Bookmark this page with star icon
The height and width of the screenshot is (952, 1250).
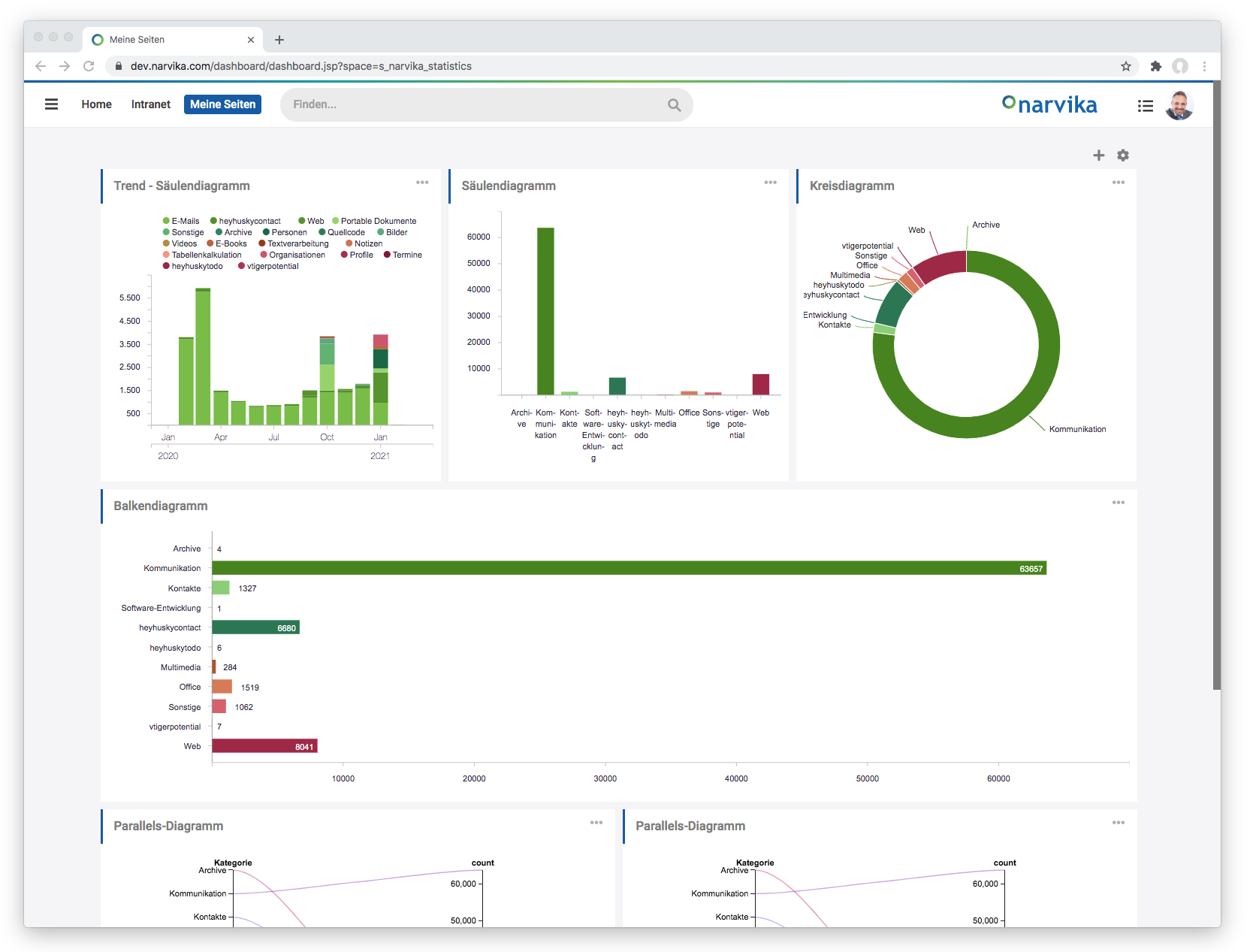1125,66
